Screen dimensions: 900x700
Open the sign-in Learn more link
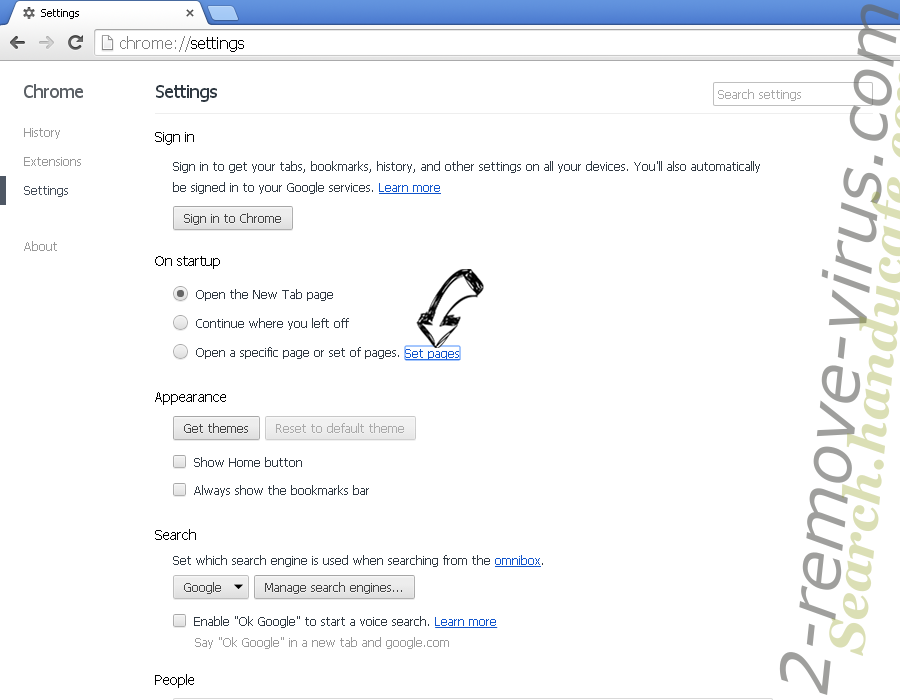[409, 188]
